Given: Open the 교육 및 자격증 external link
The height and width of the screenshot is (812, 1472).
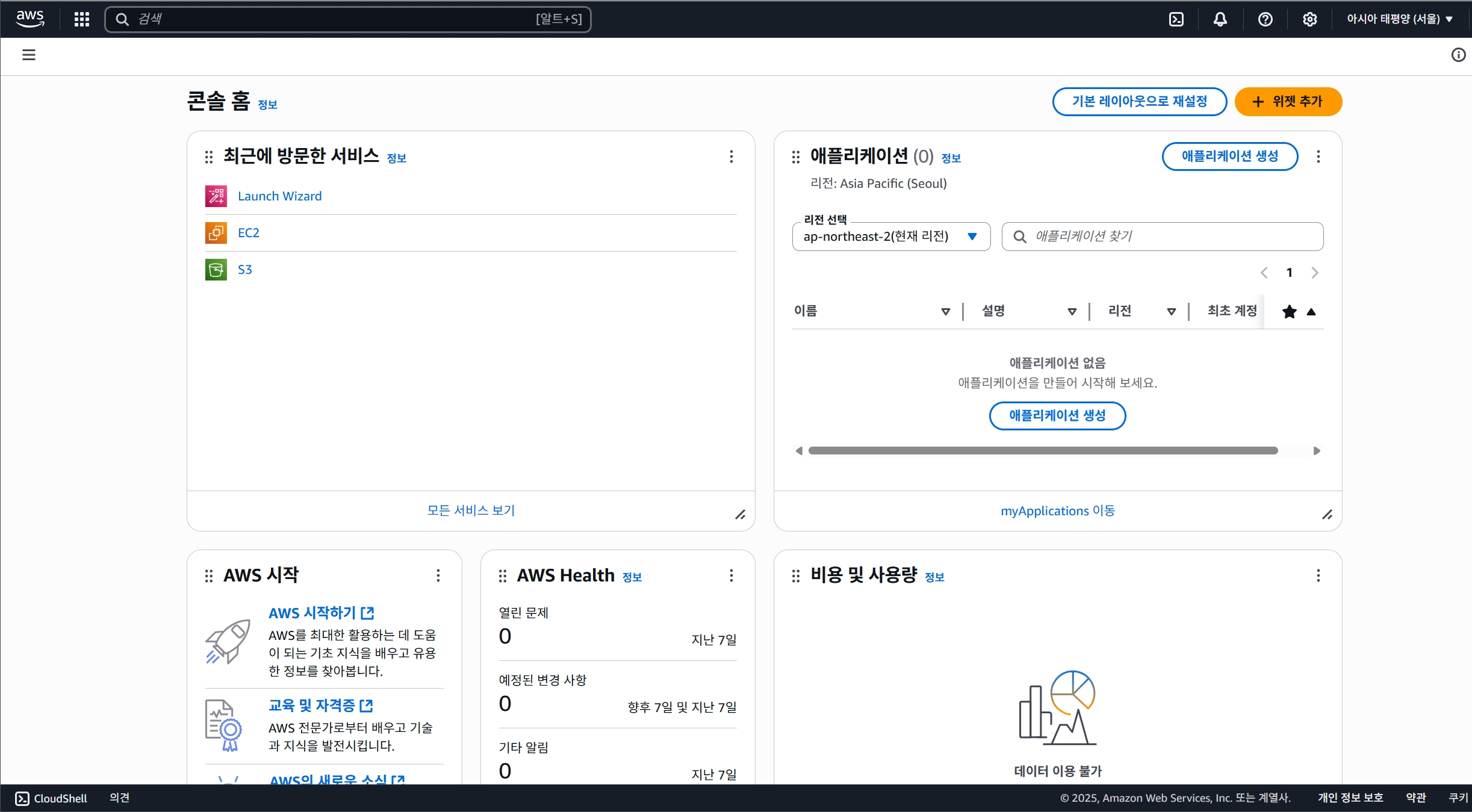Looking at the screenshot, I should pyautogui.click(x=321, y=705).
